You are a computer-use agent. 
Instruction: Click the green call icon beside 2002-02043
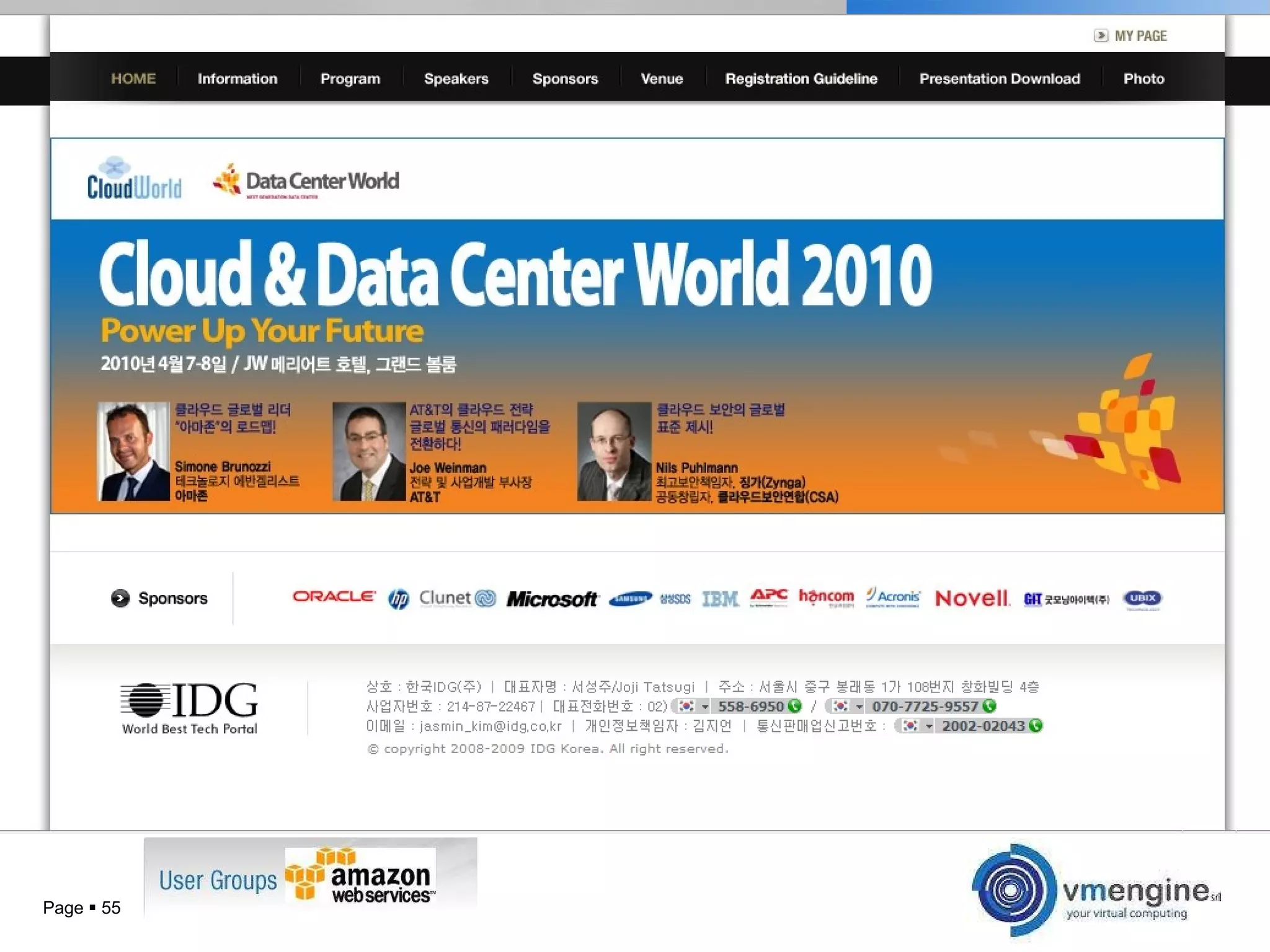click(x=1036, y=726)
